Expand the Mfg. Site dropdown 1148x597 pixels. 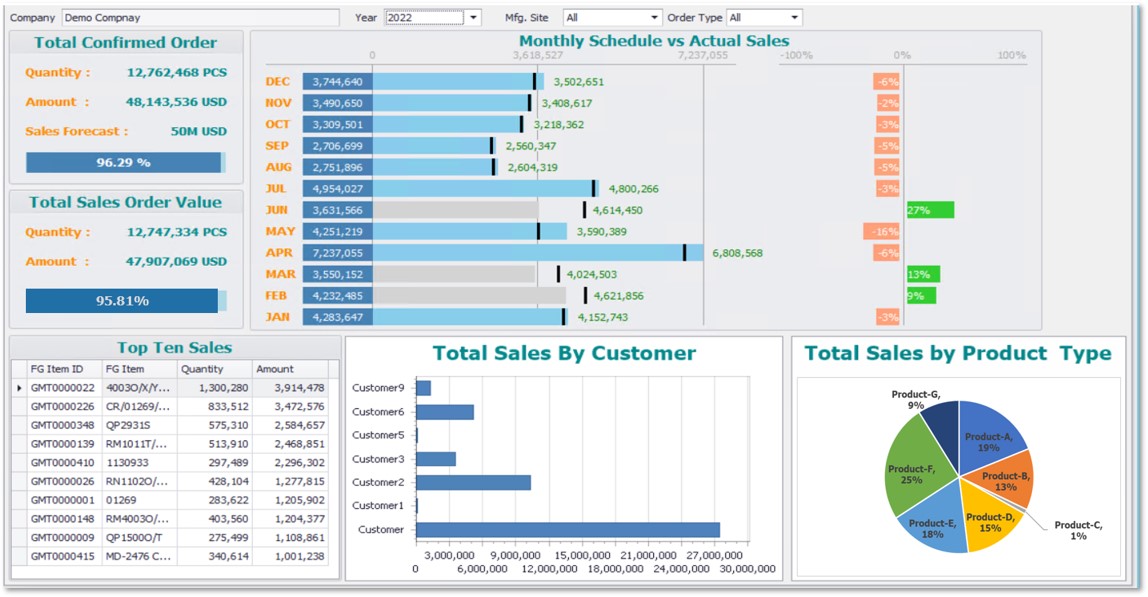[x=655, y=18]
